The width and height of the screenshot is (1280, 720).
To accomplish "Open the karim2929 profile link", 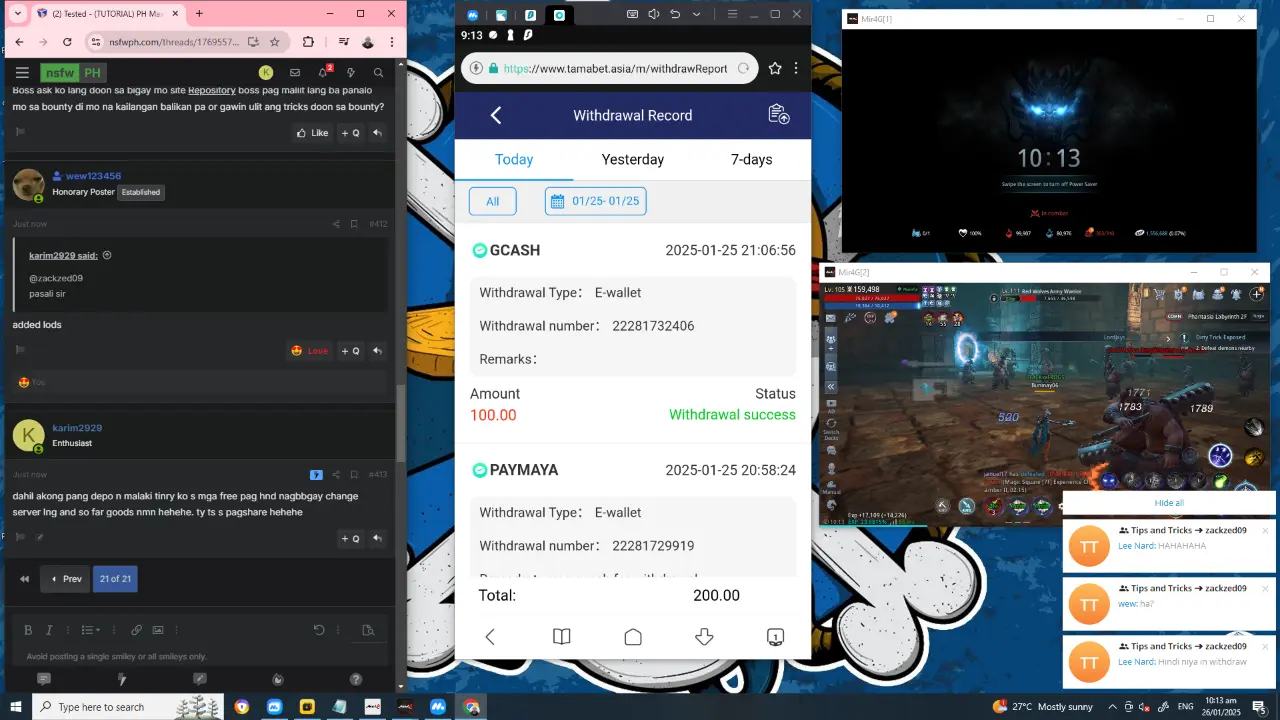I will [77, 428].
